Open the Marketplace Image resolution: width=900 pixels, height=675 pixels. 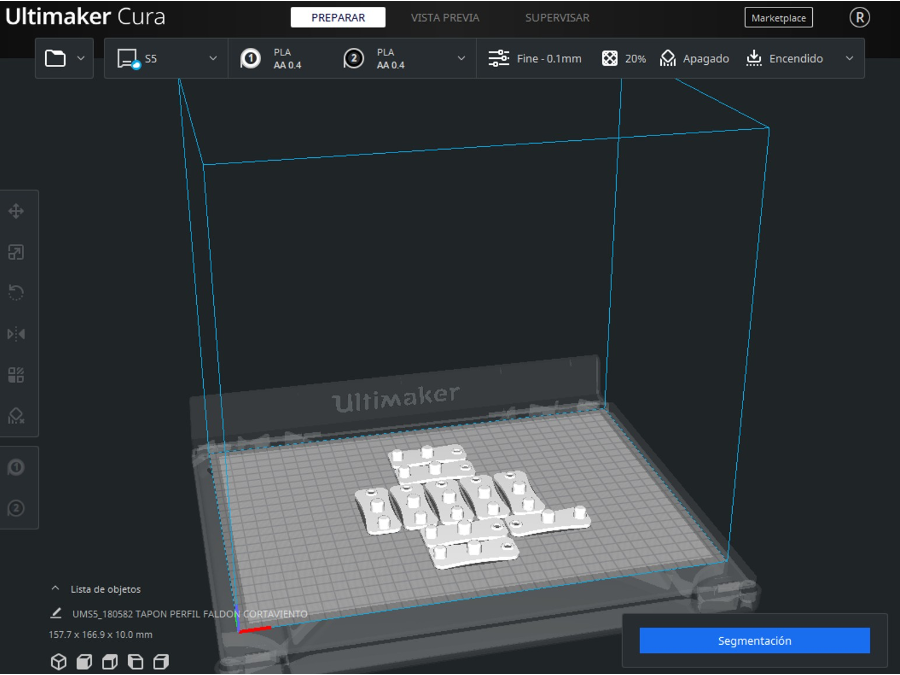(x=778, y=18)
